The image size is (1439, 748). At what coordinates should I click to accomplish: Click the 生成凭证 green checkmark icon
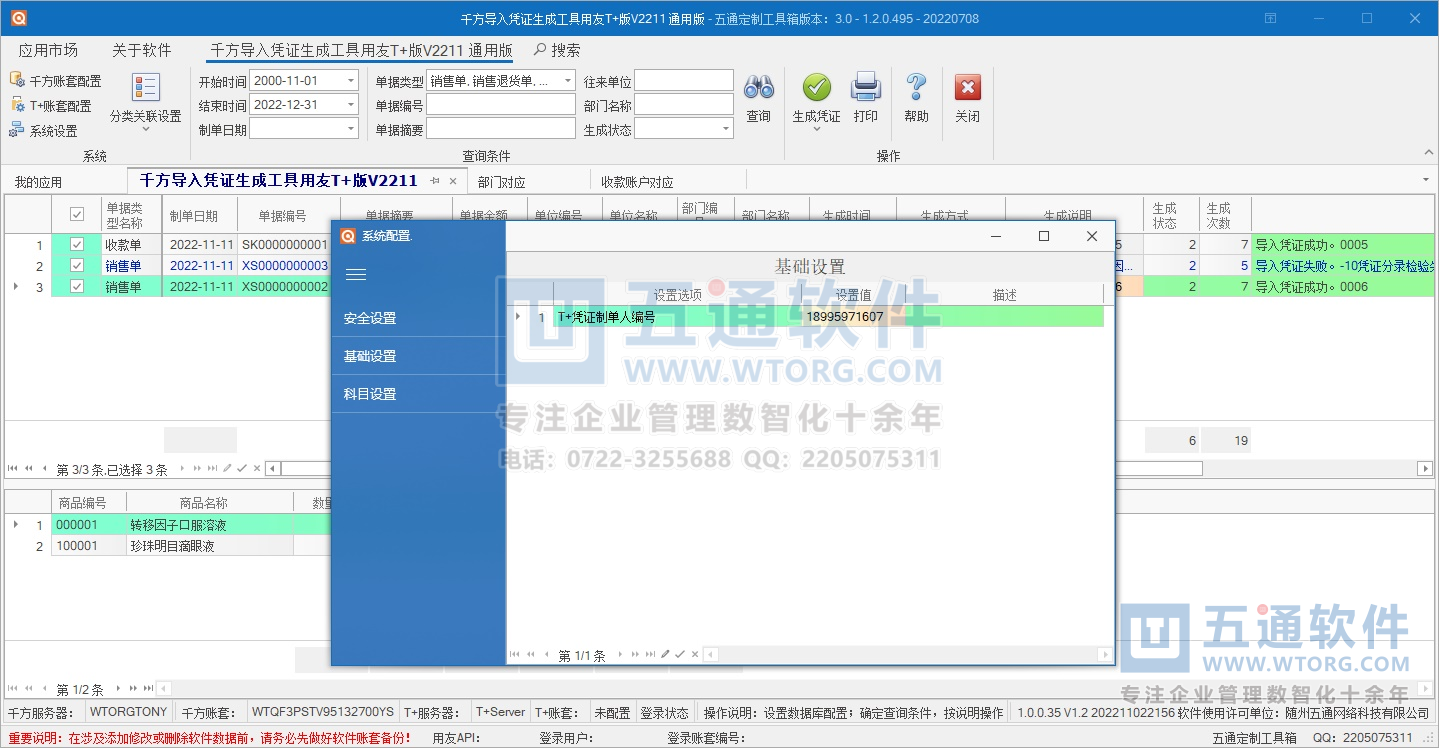coord(816,89)
